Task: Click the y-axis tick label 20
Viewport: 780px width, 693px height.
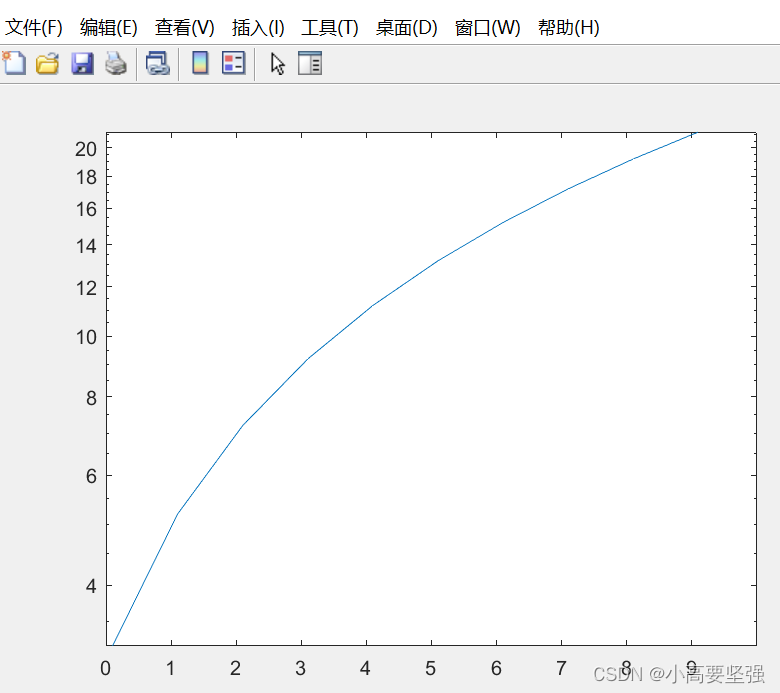Action: click(x=86, y=149)
